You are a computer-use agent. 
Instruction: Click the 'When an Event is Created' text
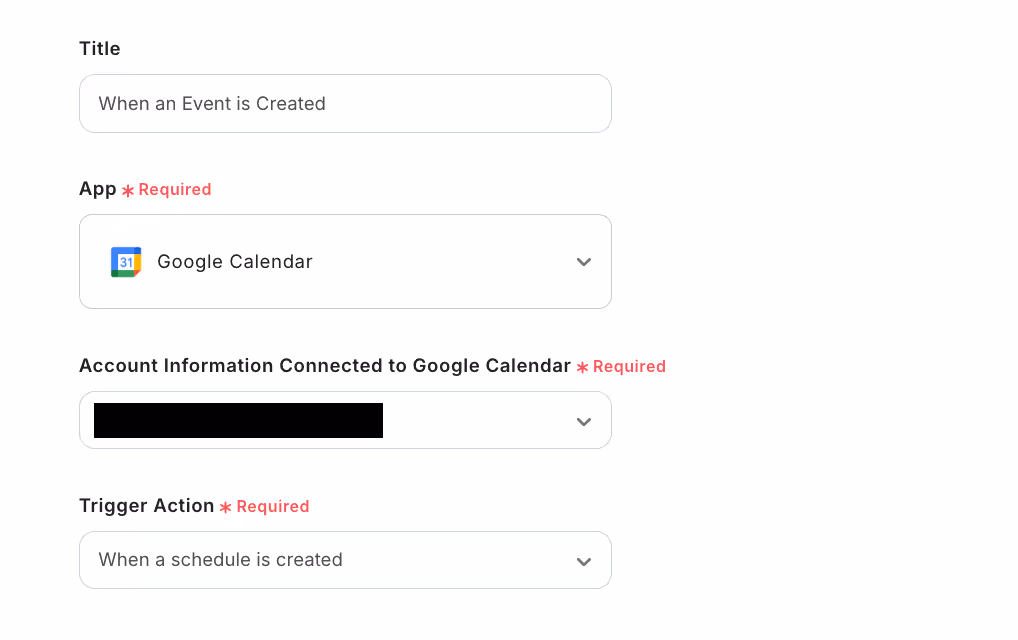click(x=212, y=104)
